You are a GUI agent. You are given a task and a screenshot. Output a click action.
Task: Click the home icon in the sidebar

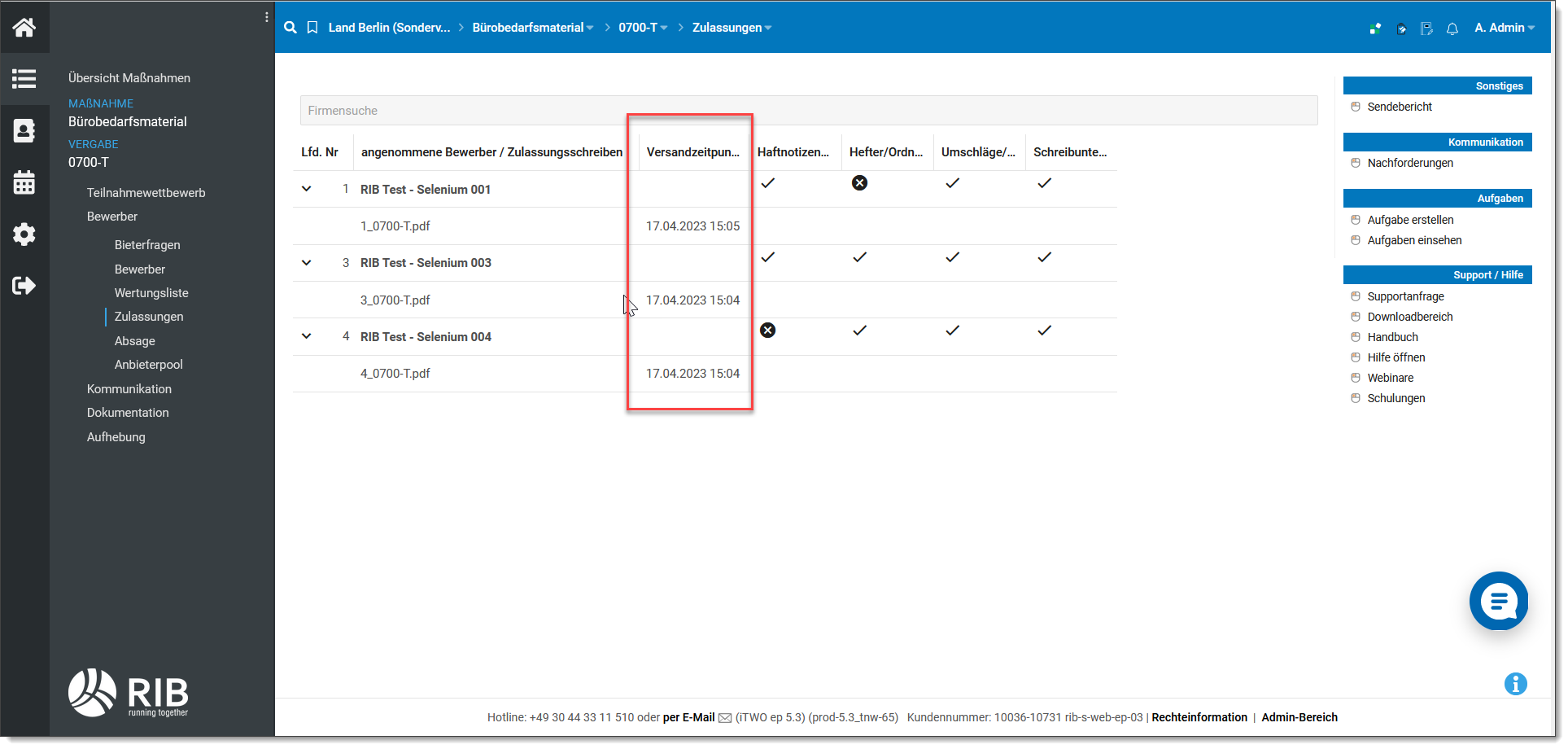pos(24,28)
